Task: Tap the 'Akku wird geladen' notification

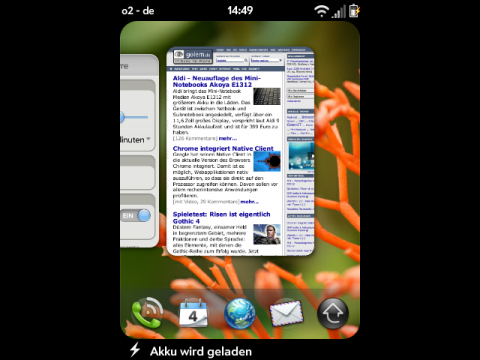Action: click(201, 351)
